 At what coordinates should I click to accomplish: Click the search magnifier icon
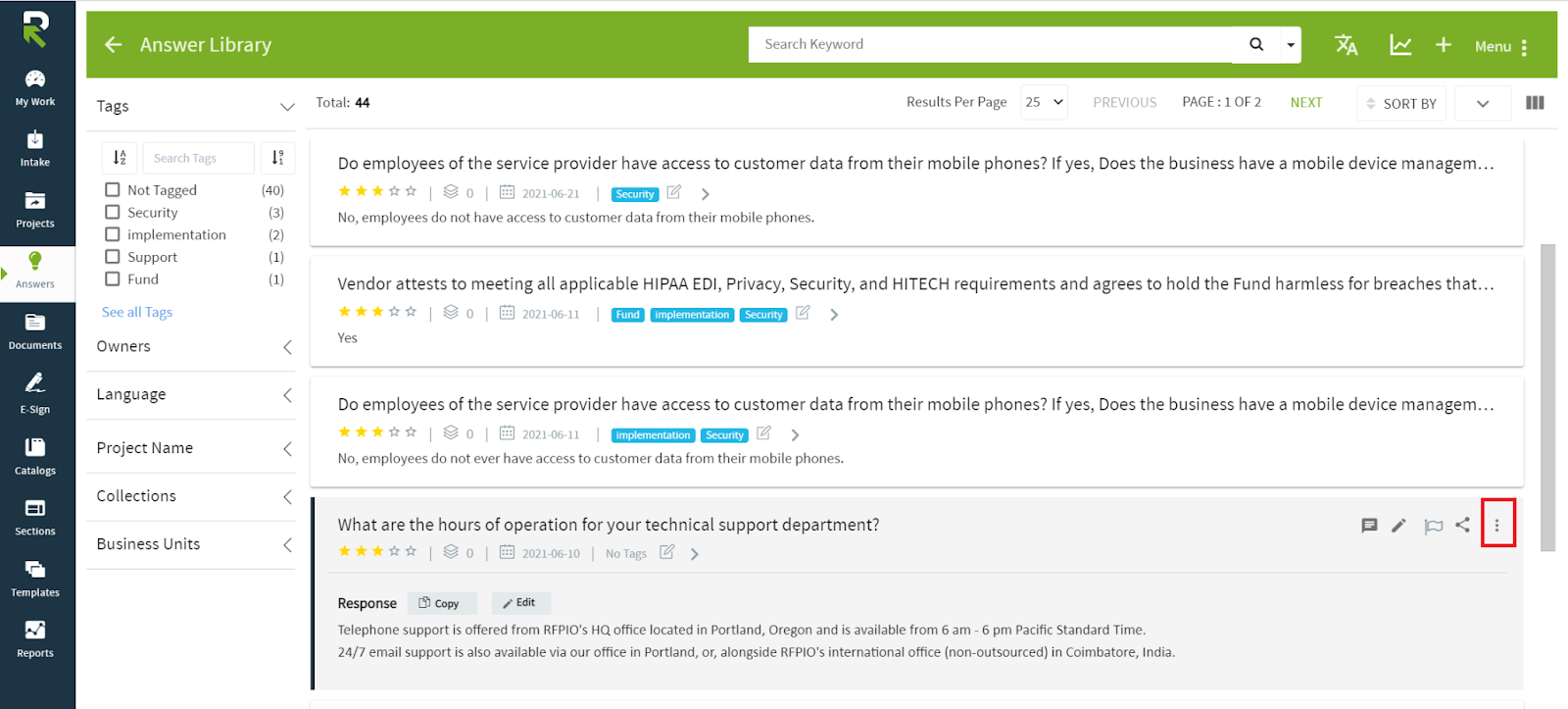1256,44
